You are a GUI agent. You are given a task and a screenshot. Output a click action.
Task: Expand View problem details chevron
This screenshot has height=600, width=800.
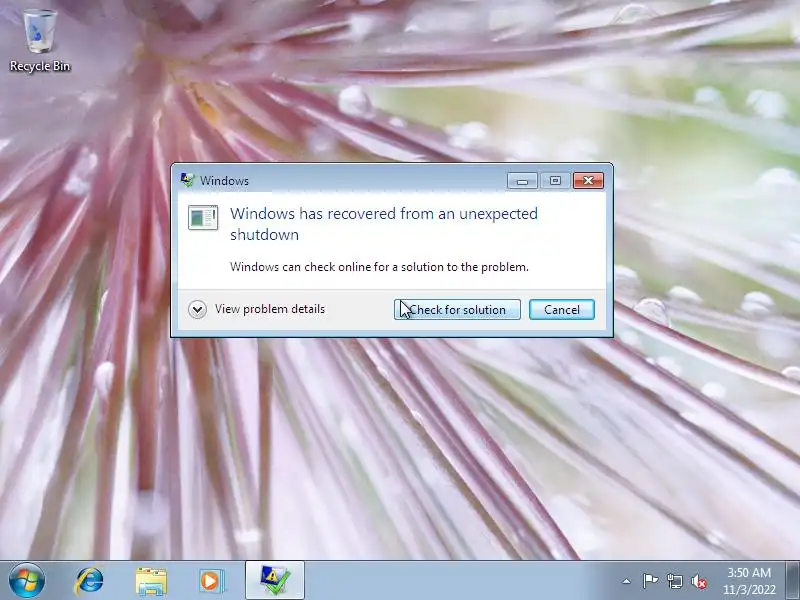(x=197, y=309)
